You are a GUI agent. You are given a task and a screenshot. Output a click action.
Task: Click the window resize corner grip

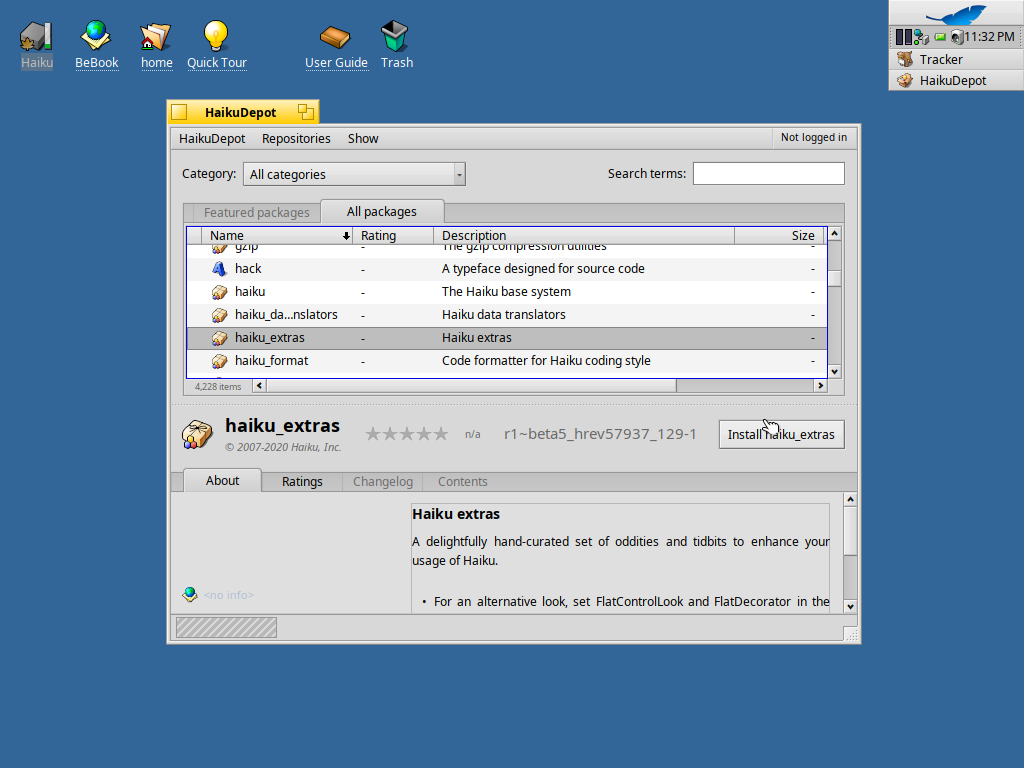[x=851, y=634]
